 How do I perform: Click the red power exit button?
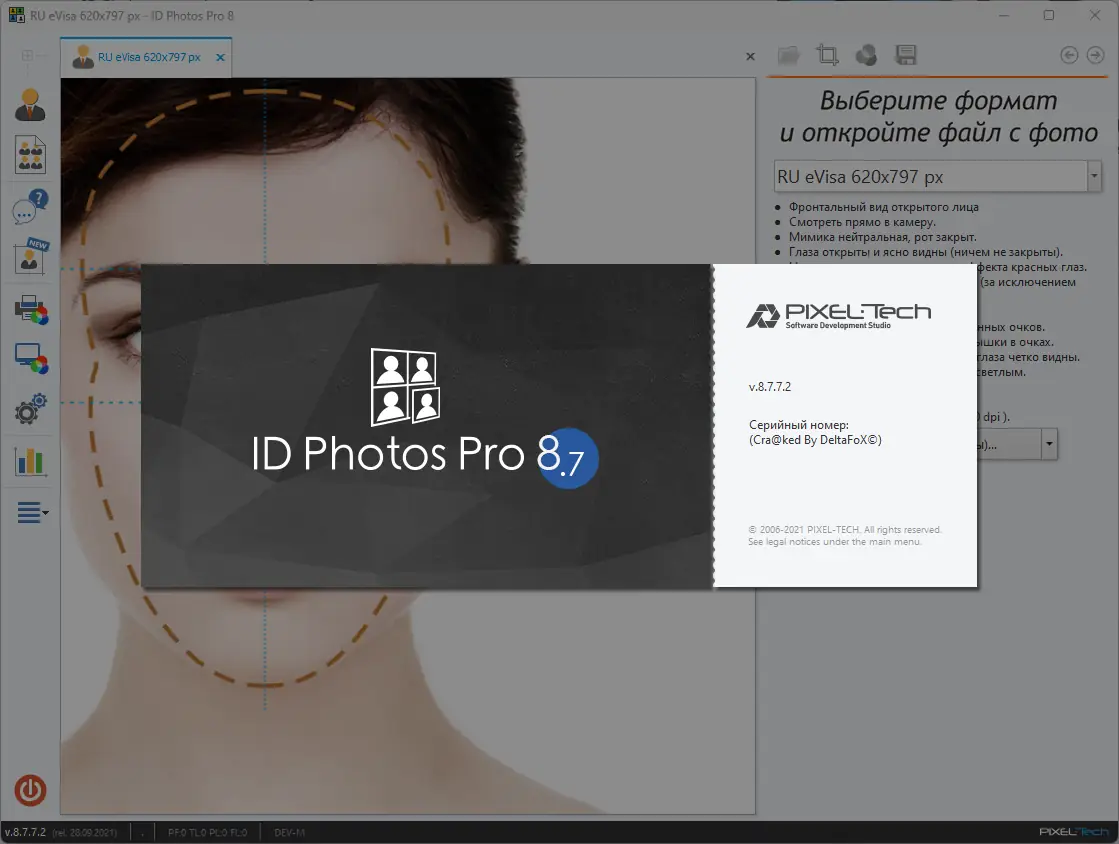30,790
